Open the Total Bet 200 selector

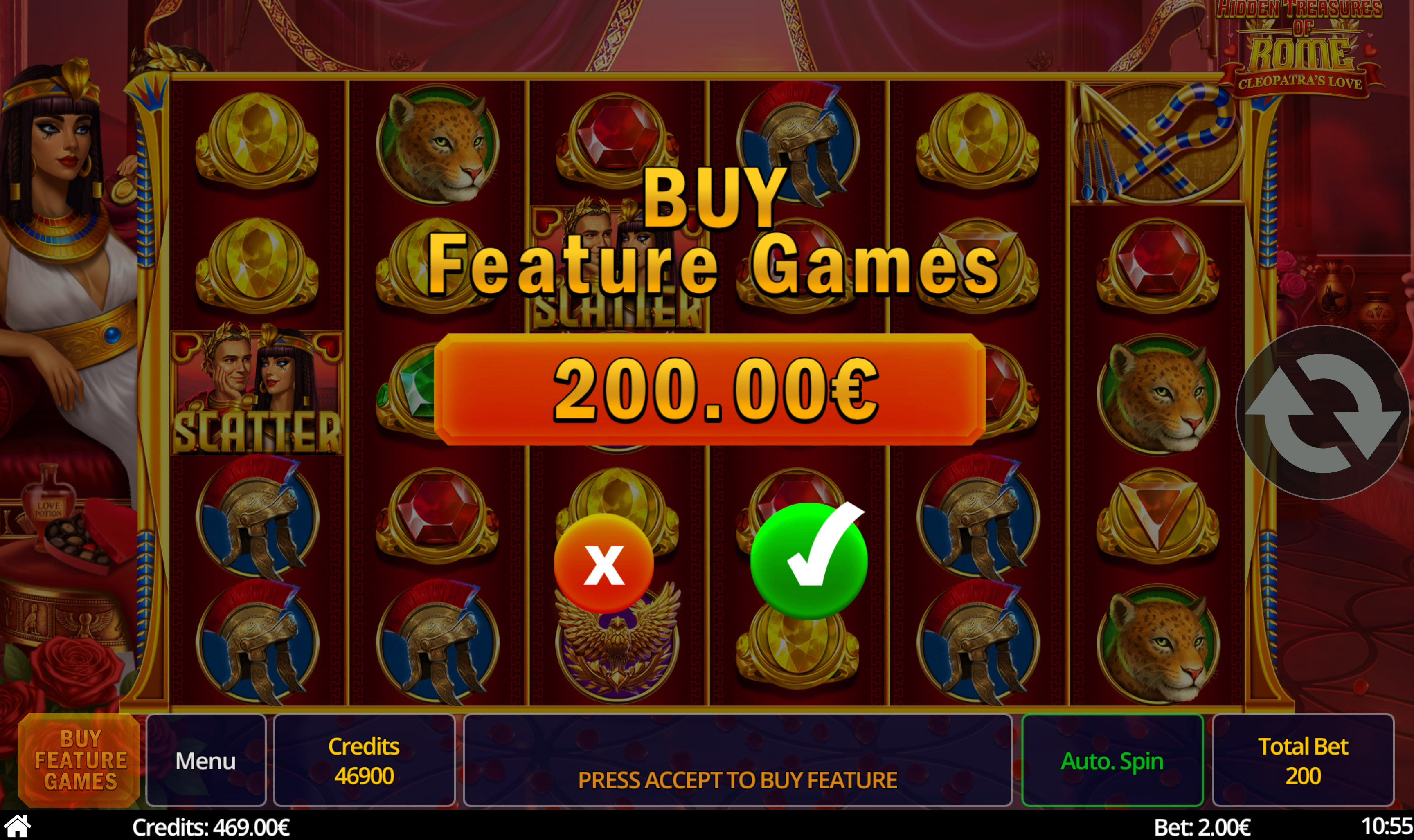coord(1302,760)
